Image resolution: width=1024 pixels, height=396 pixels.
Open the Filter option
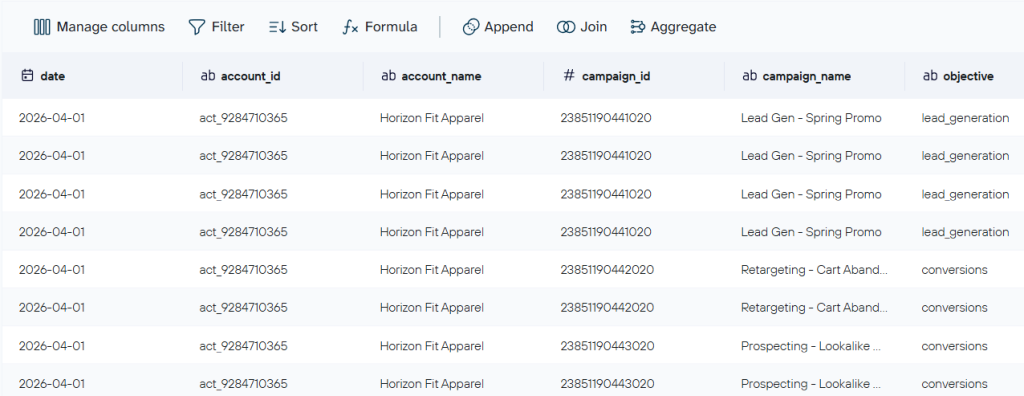pyautogui.click(x=217, y=27)
